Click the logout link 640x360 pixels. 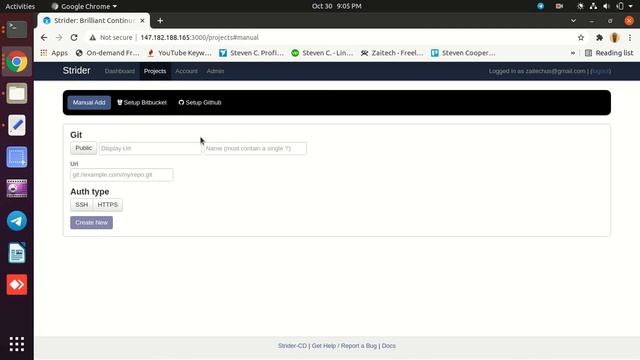coord(600,71)
